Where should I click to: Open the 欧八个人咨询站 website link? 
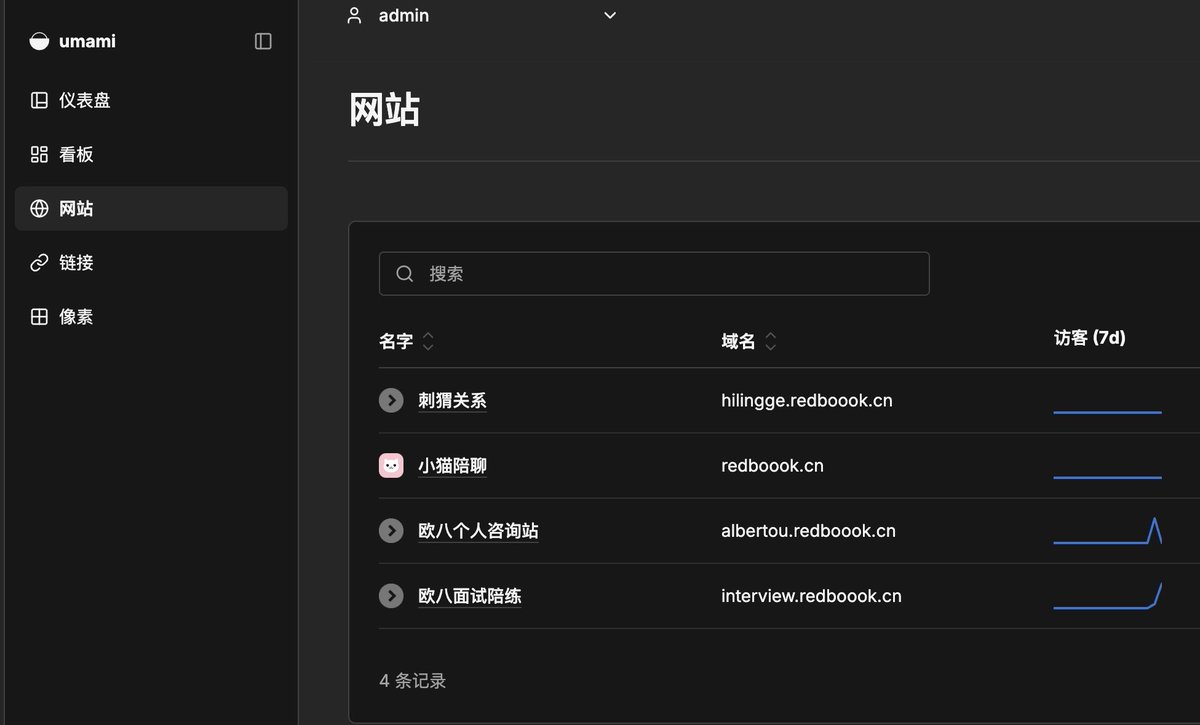click(478, 531)
